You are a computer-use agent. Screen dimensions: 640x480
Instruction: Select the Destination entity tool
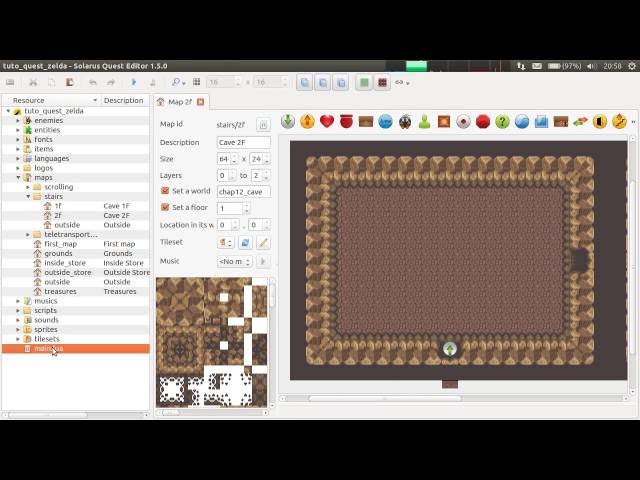tap(288, 122)
